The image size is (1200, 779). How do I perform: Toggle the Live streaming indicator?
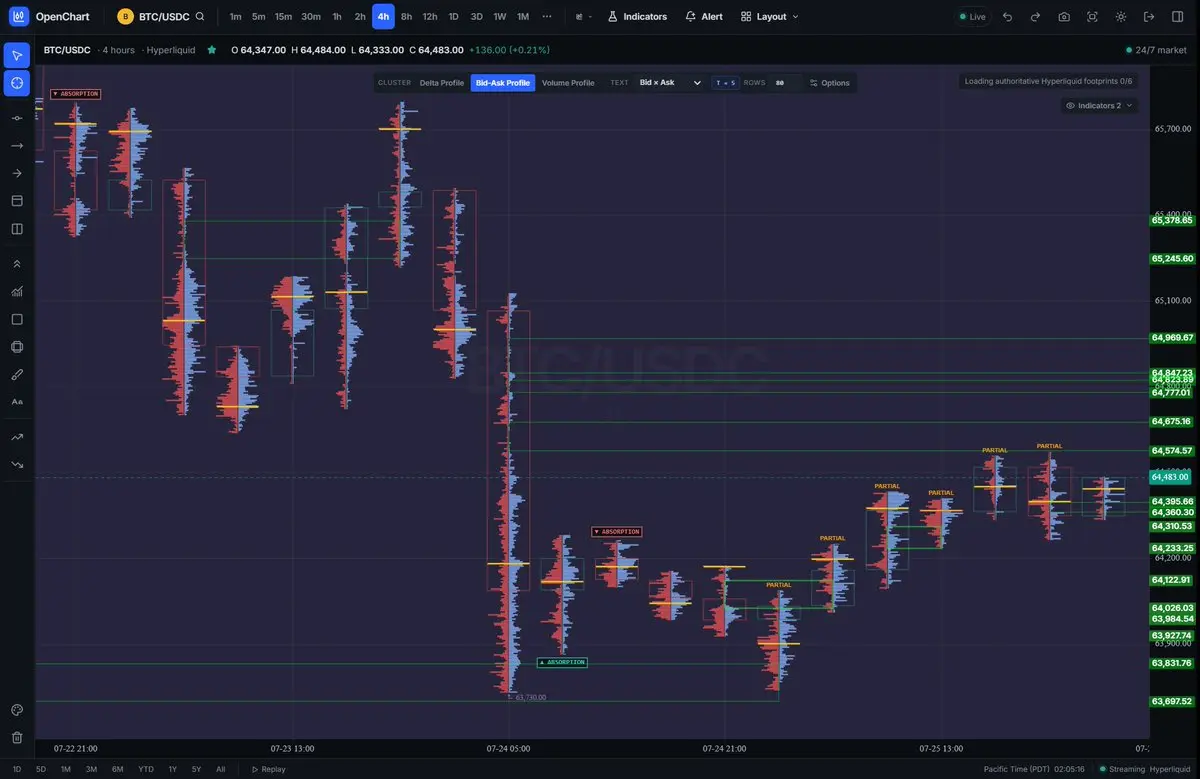971,16
